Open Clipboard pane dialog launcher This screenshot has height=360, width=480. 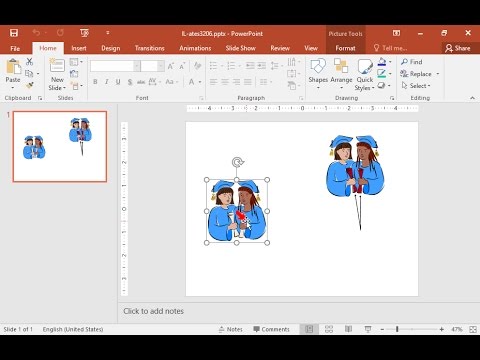point(40,98)
